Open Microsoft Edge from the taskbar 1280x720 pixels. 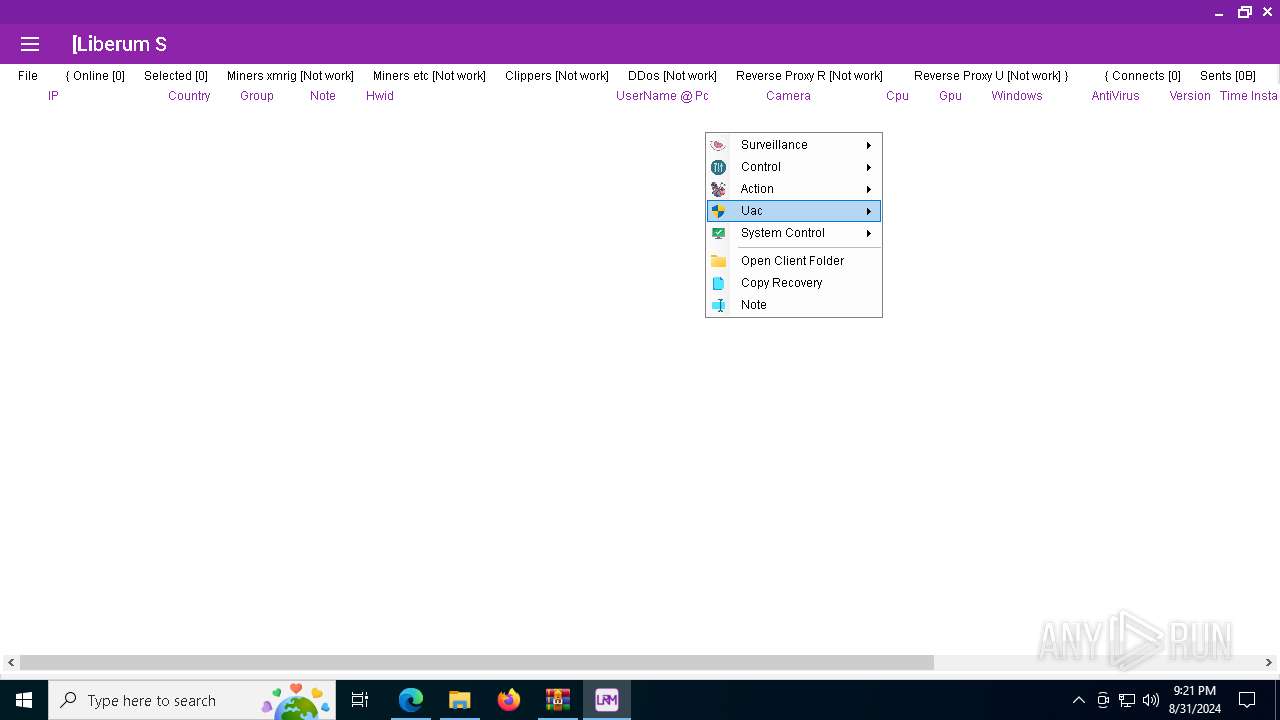tap(411, 700)
